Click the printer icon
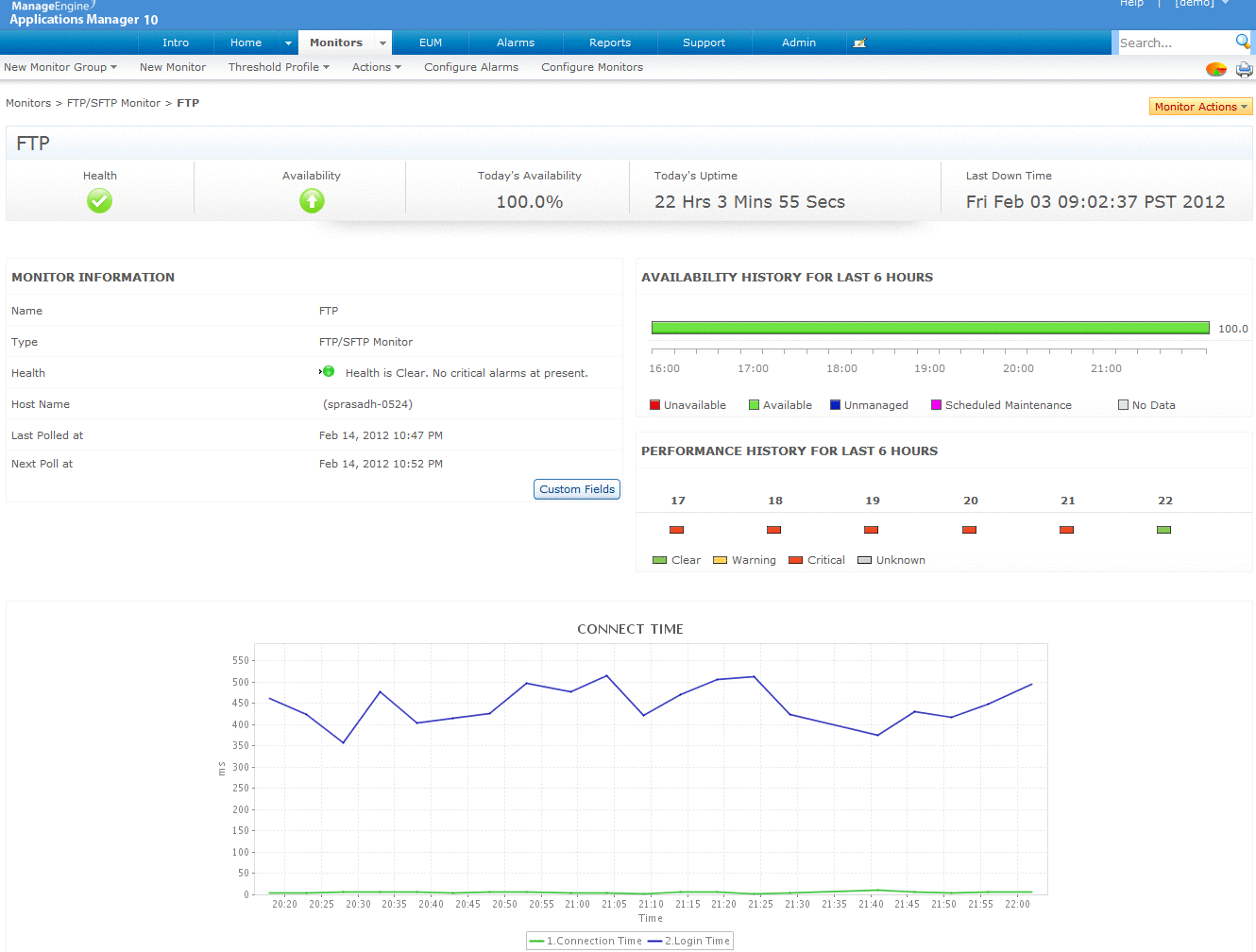 [1244, 69]
